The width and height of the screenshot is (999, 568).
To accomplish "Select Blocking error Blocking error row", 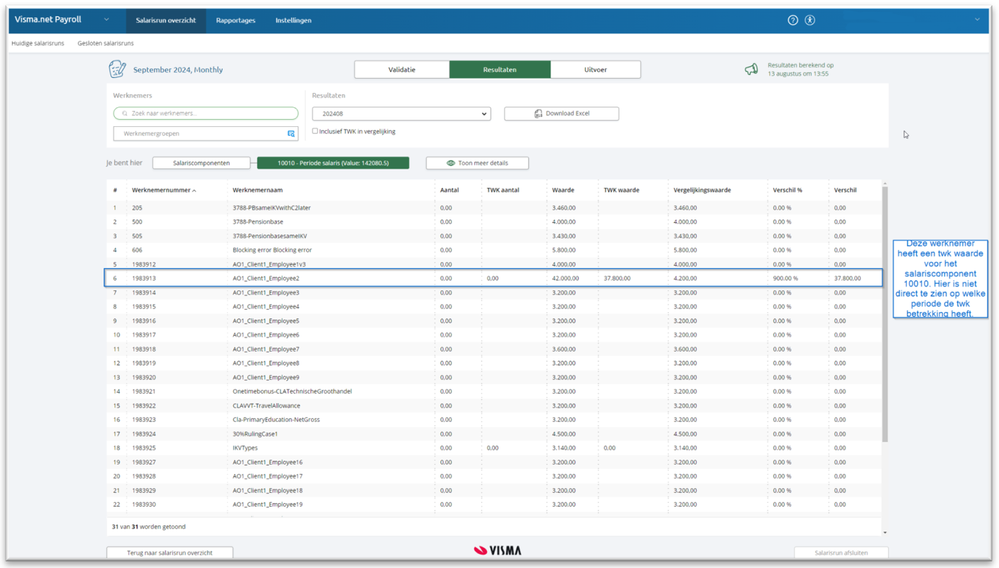I will (x=494, y=250).
